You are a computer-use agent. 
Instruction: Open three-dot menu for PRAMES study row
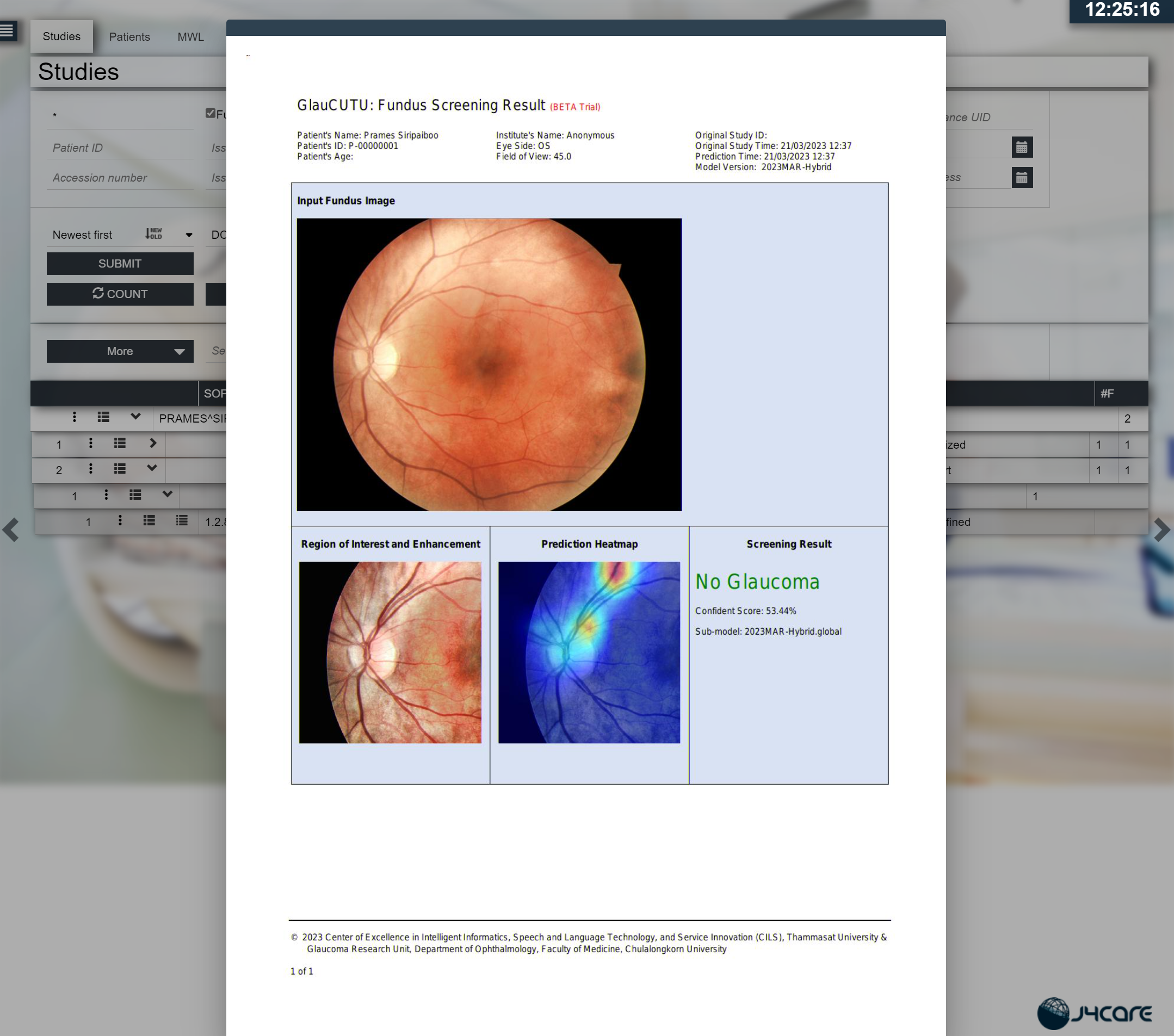coord(74,418)
